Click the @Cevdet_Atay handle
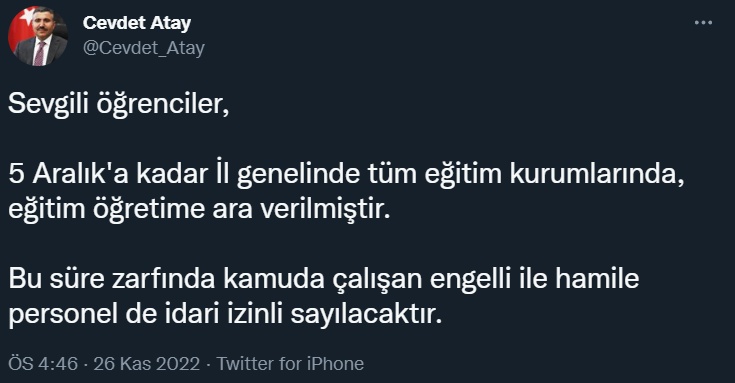 144,48
